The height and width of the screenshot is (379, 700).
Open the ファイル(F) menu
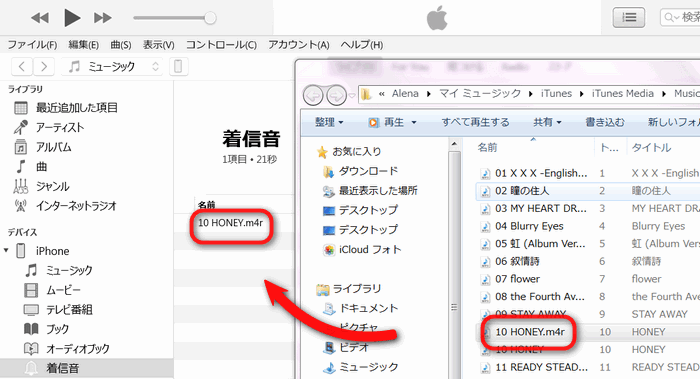pos(32,45)
